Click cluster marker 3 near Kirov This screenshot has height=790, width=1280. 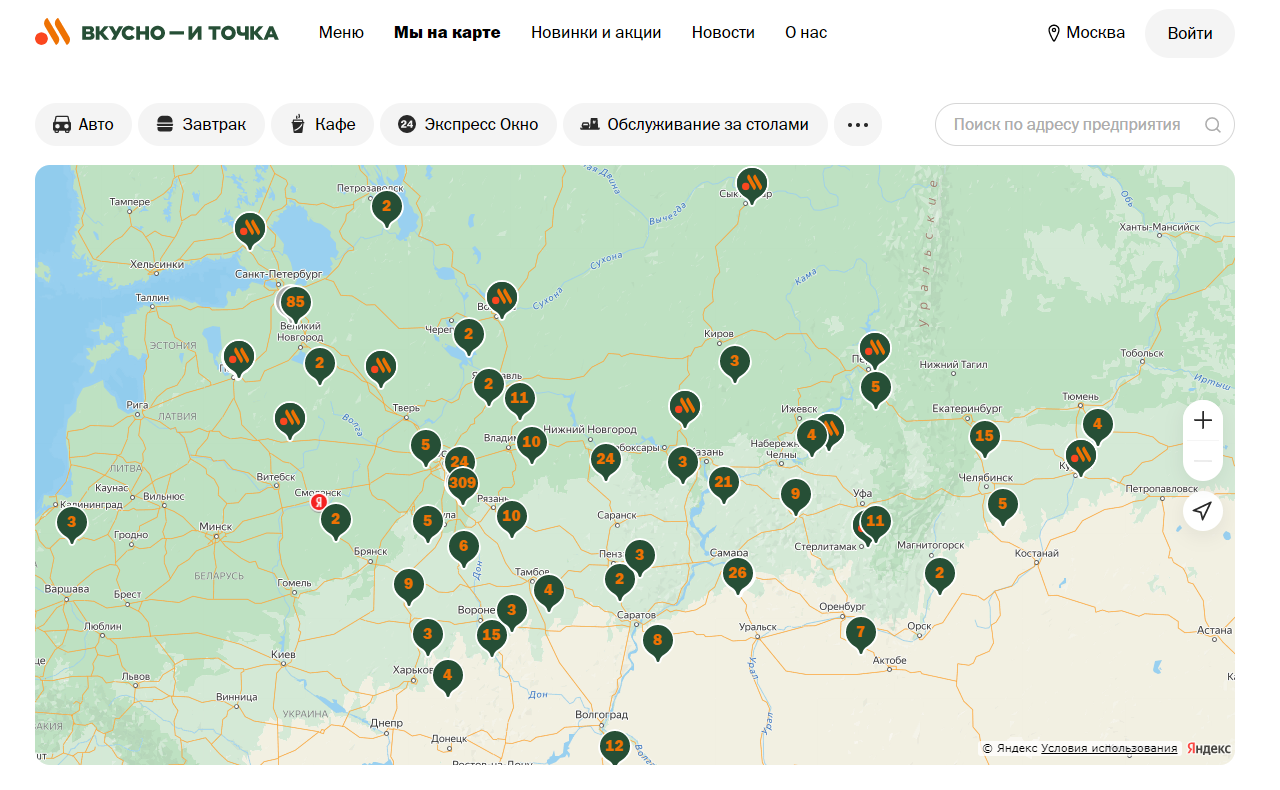[x=735, y=363]
